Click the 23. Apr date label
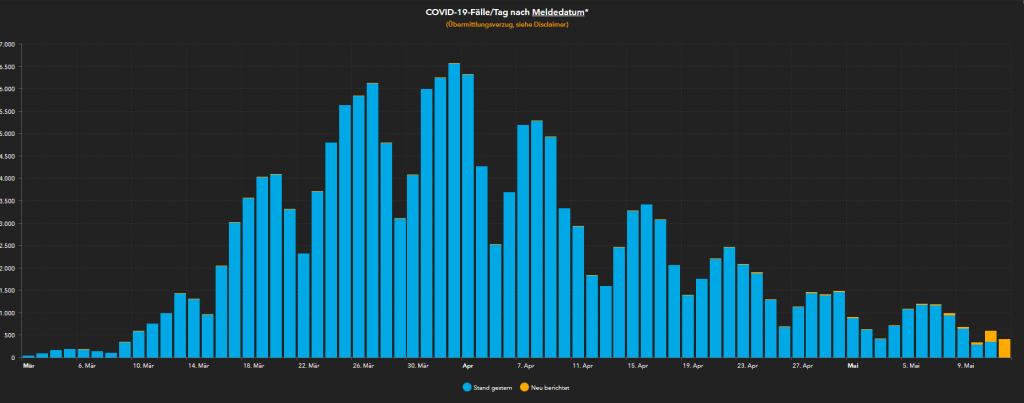 (745, 366)
